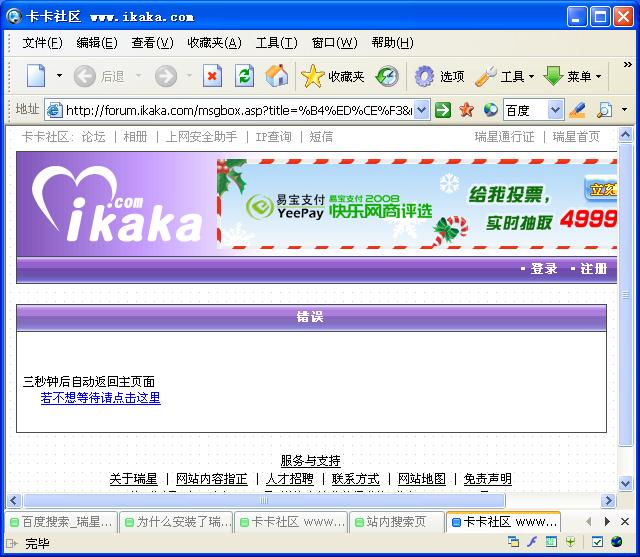Open the 窗口(W) menu
Viewport: 640px width, 557px height.
pyautogui.click(x=334, y=42)
